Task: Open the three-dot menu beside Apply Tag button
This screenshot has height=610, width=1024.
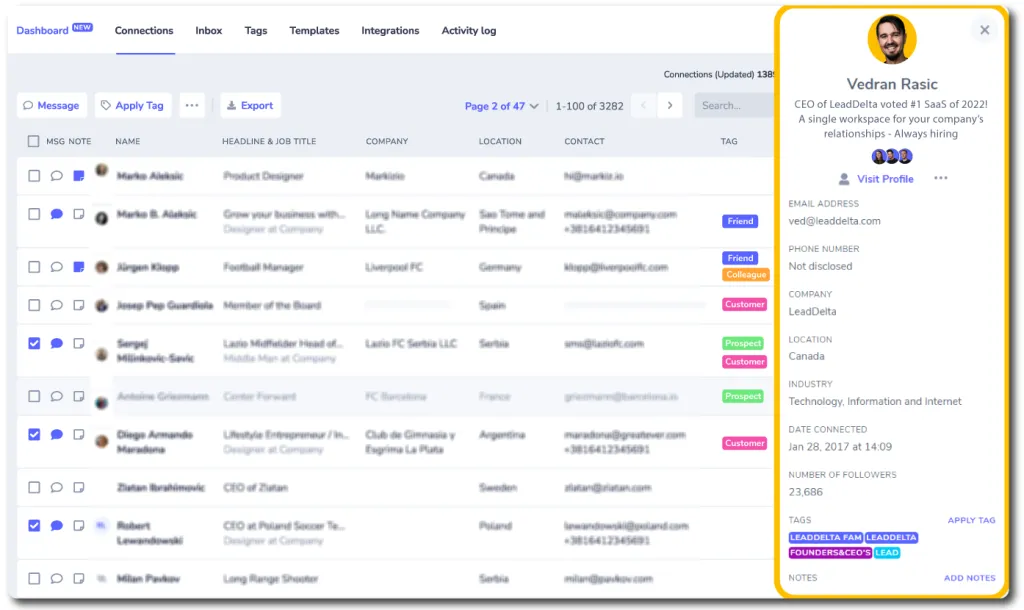Action: click(x=192, y=105)
